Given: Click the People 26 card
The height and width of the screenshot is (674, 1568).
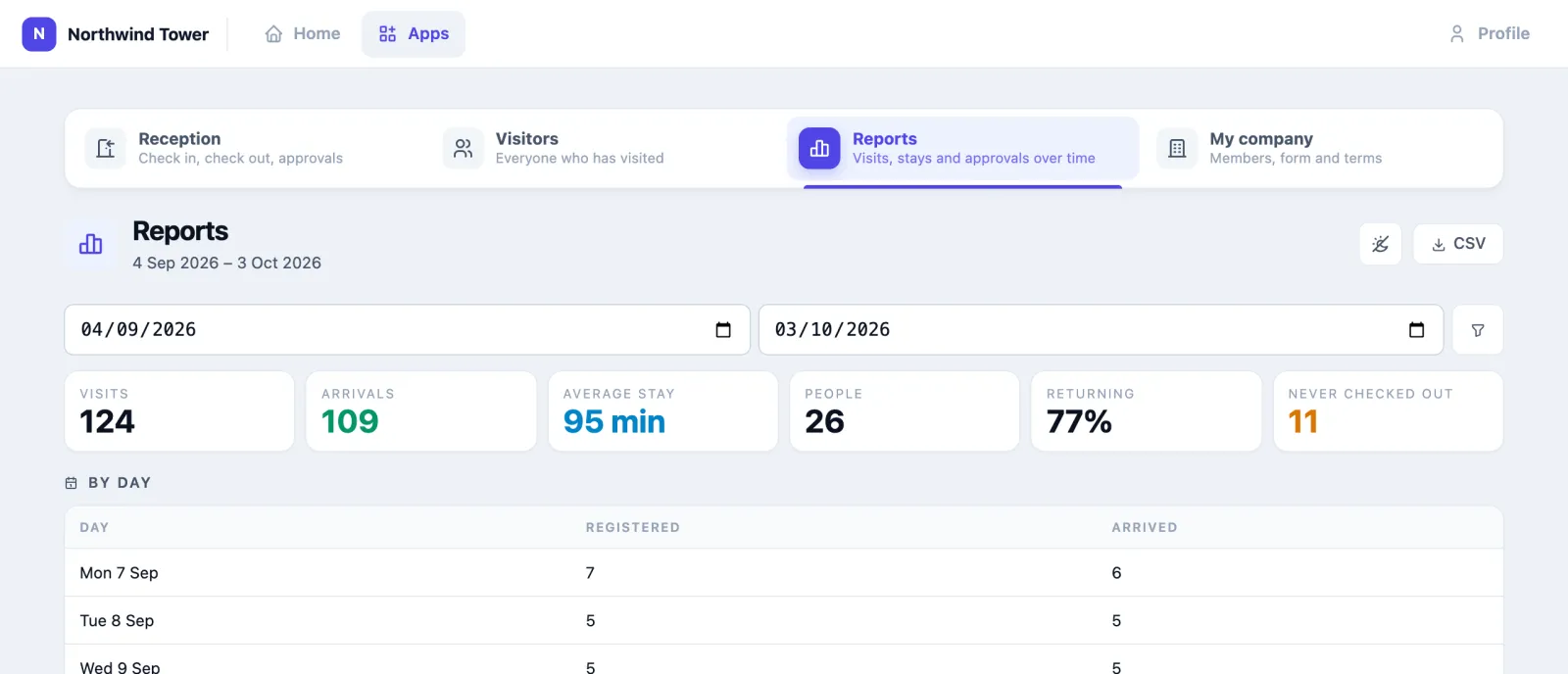Looking at the screenshot, I should tap(905, 411).
